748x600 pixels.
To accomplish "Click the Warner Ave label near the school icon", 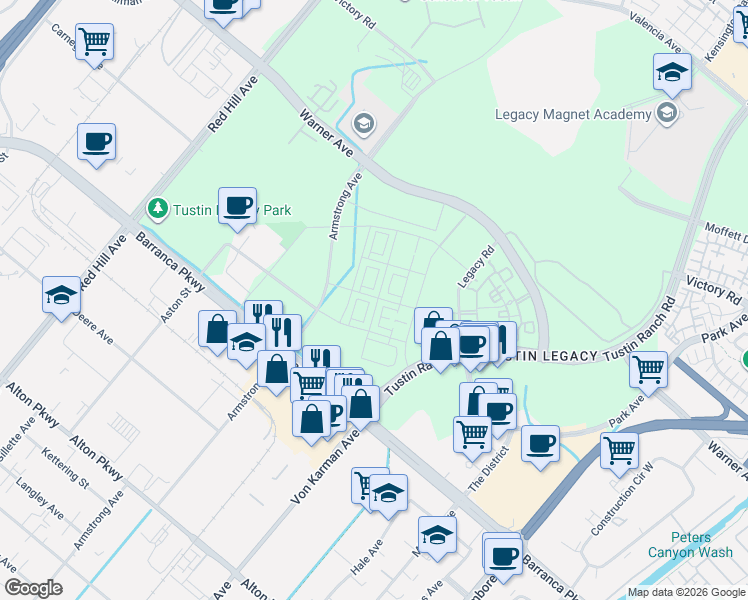I will point(326,133).
